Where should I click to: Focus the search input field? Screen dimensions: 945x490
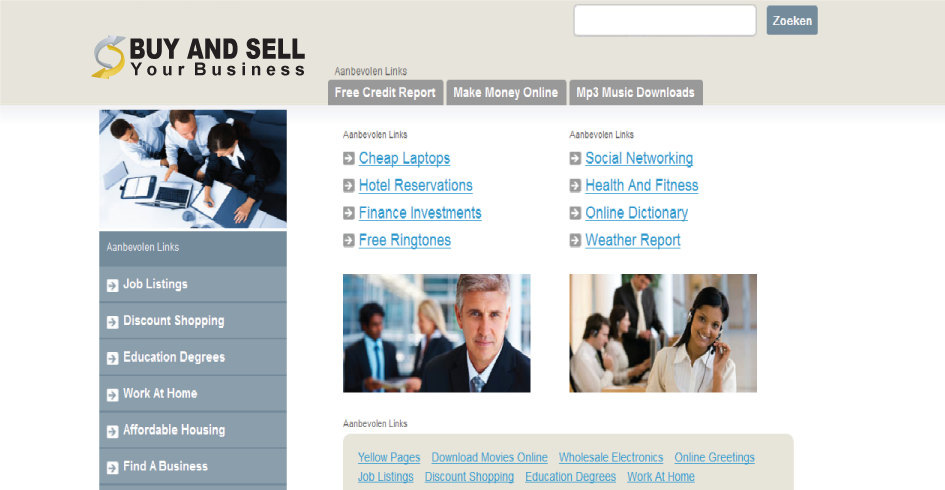coord(665,20)
